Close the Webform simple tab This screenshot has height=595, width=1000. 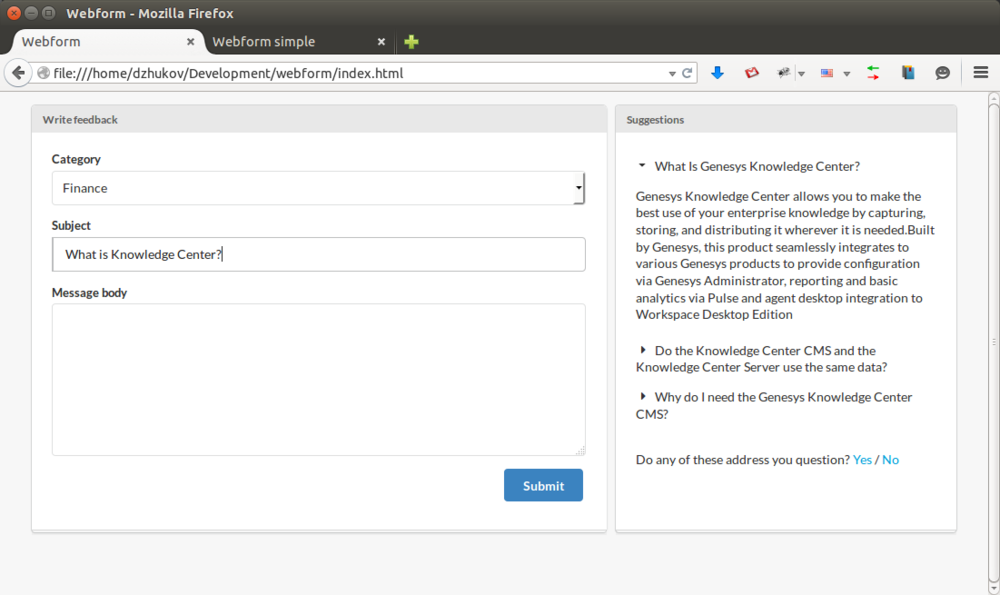pyautogui.click(x=381, y=42)
